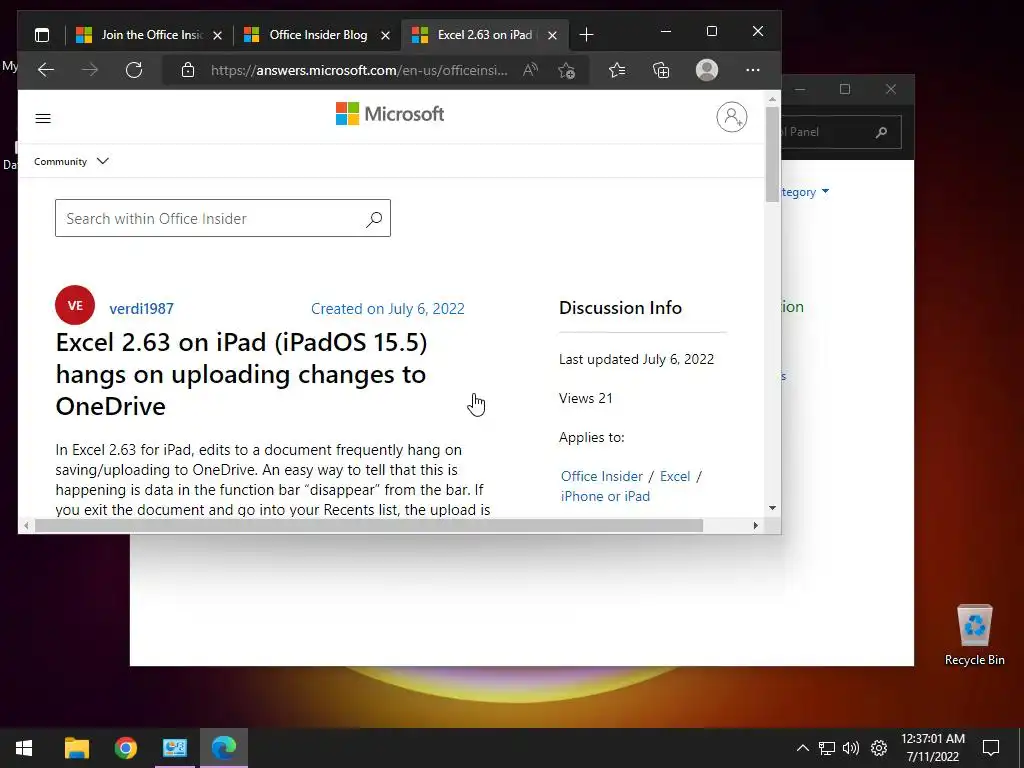Viewport: 1024px width, 768px height.
Task: Open the volume tray icon
Action: pyautogui.click(x=851, y=748)
